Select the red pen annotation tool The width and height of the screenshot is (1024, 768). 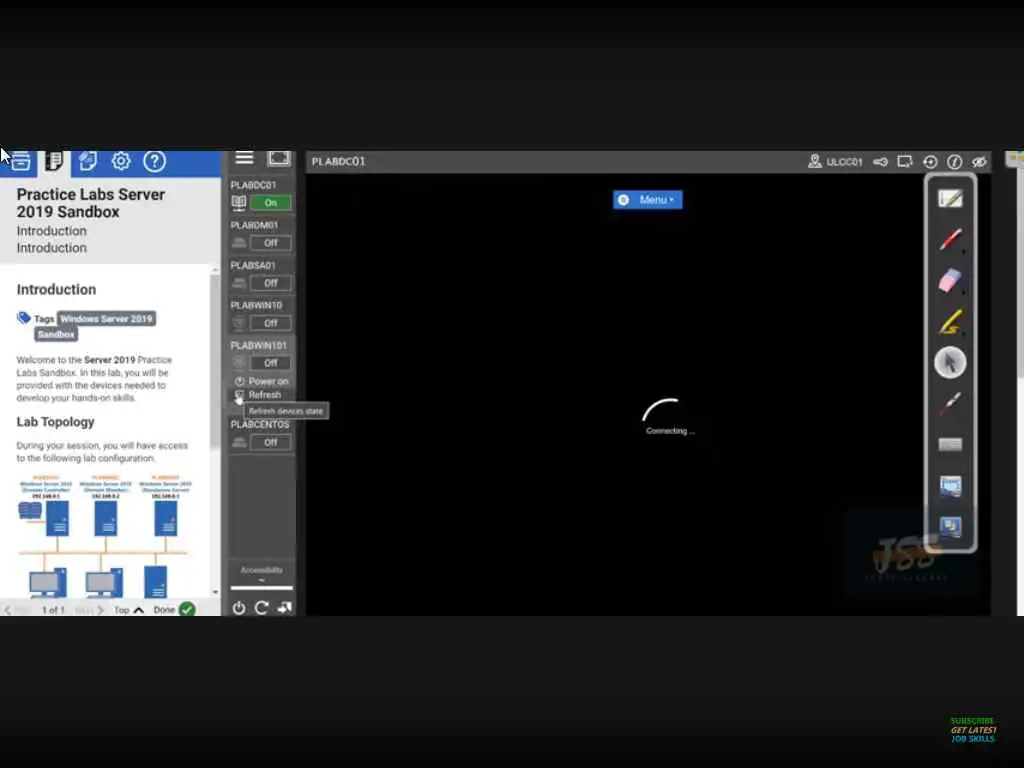[950, 239]
